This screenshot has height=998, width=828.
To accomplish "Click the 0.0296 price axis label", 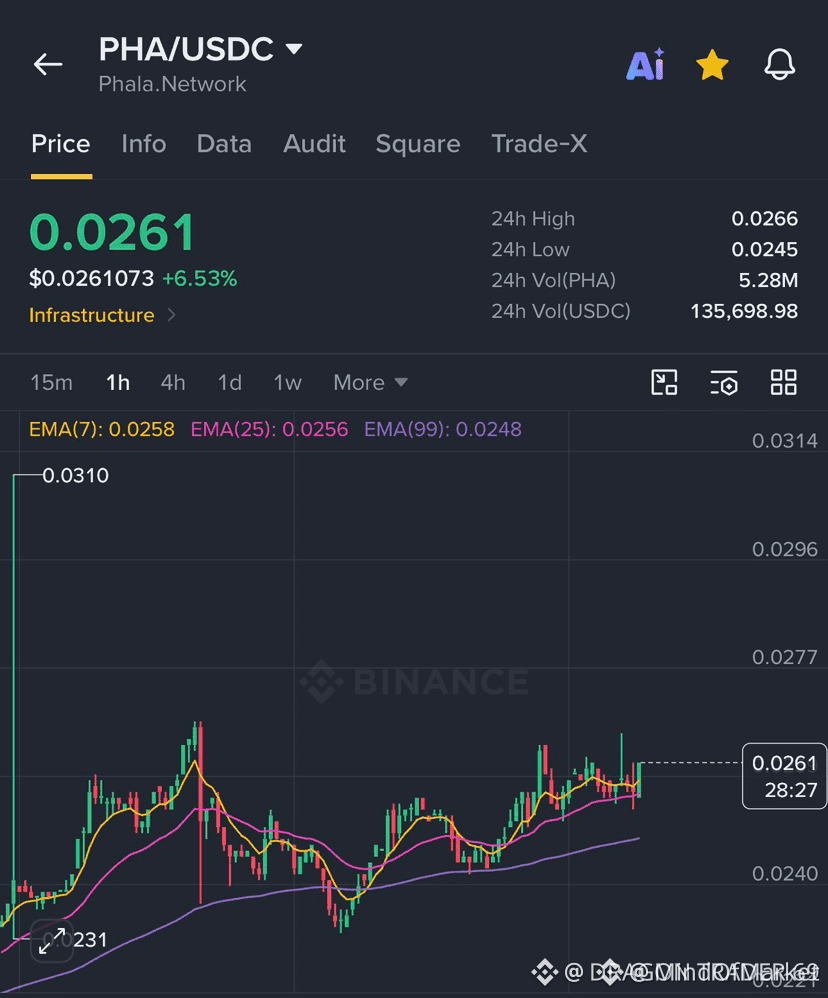I will 785,549.
